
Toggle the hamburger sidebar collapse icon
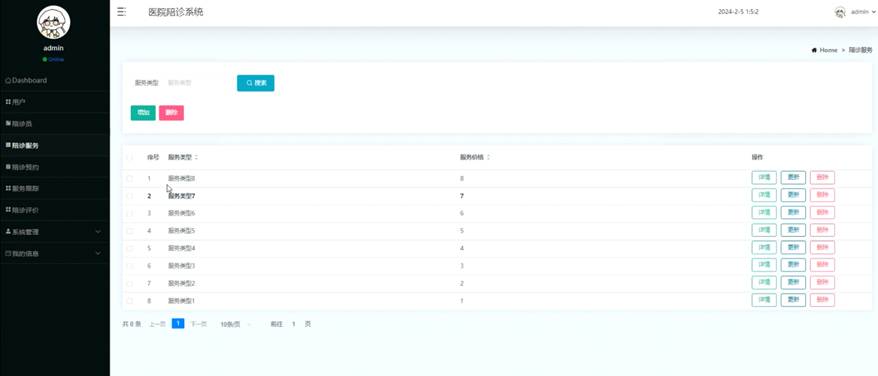(x=121, y=12)
